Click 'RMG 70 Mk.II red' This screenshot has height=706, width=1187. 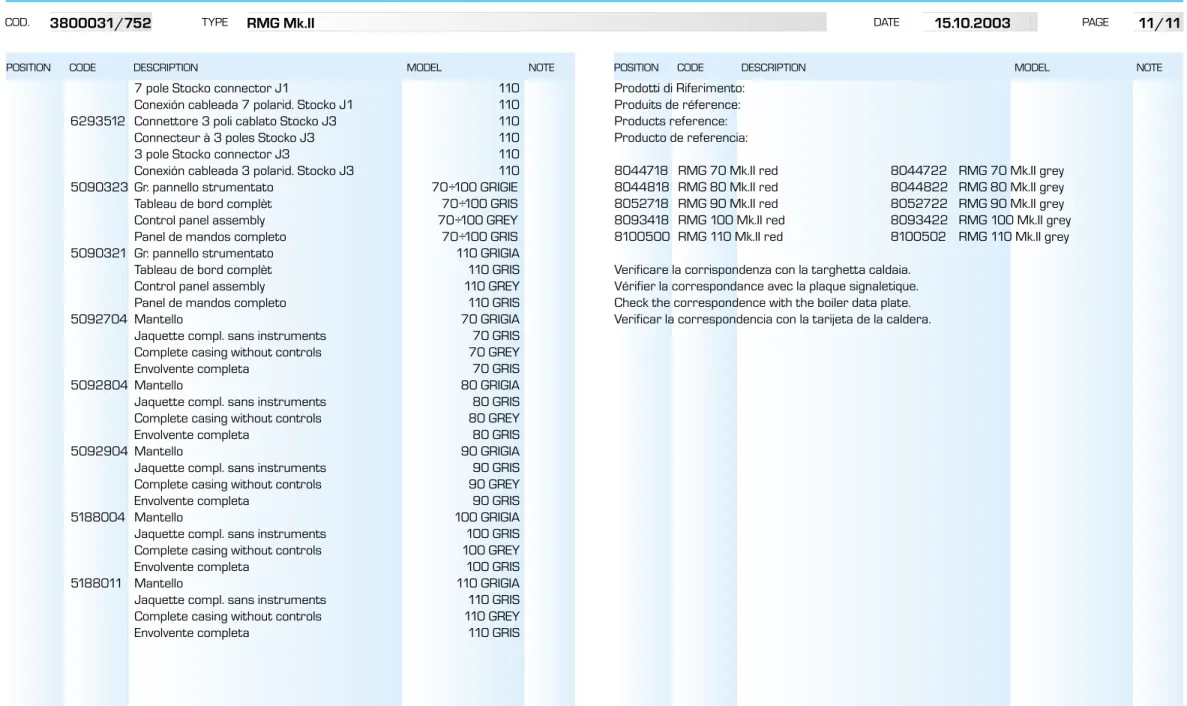pyautogui.click(x=727, y=171)
